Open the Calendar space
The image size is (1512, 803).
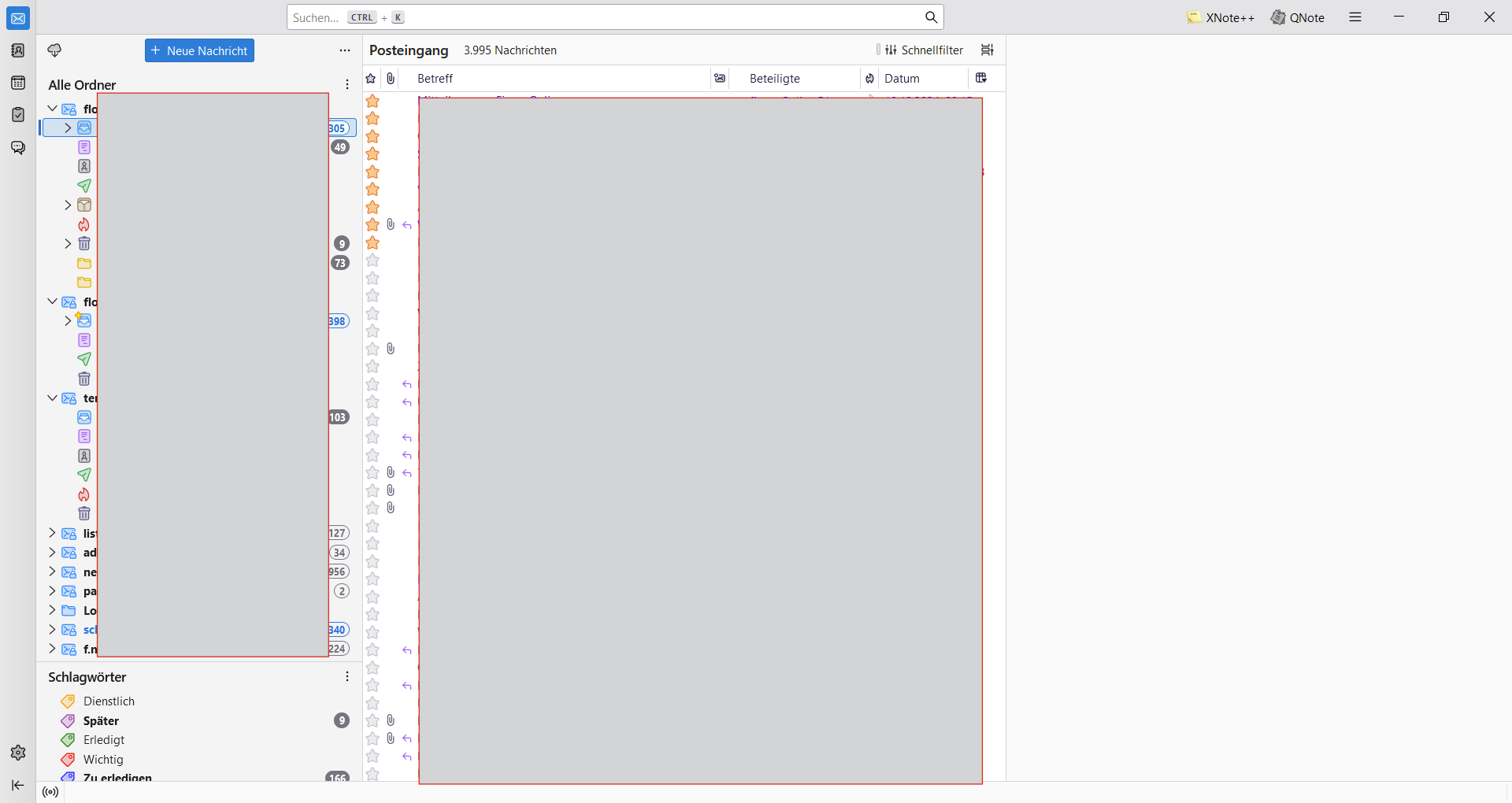(x=18, y=83)
